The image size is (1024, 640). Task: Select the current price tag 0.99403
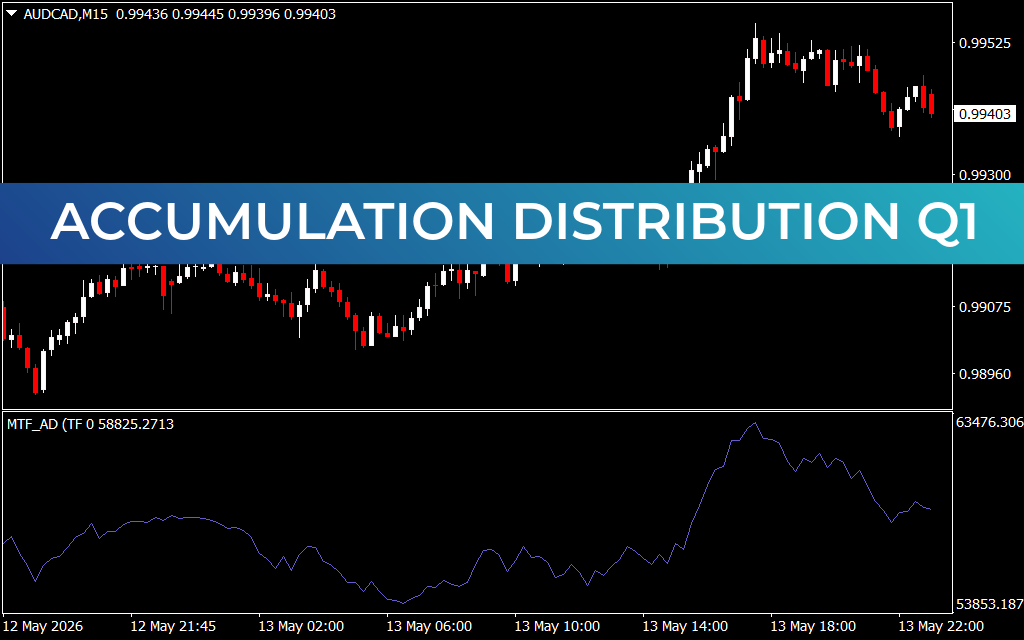tap(985, 114)
